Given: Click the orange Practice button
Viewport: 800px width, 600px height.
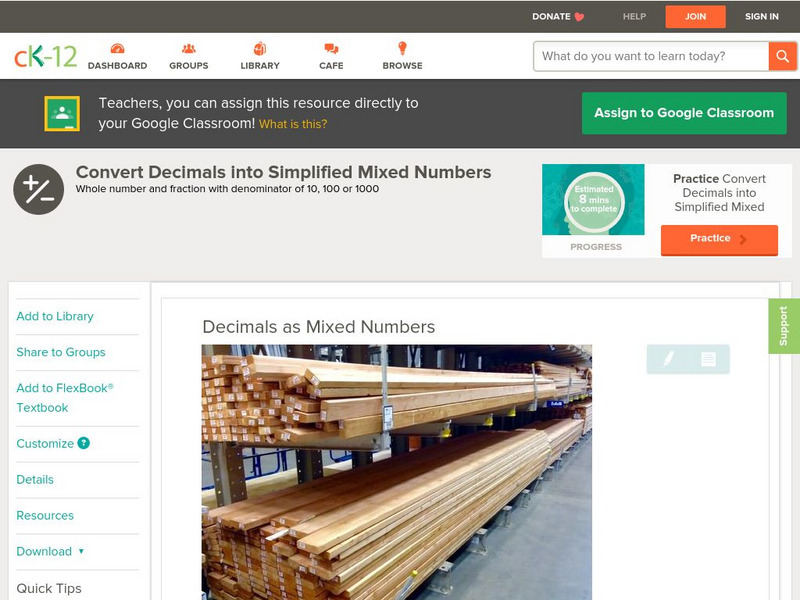Looking at the screenshot, I should (x=719, y=239).
